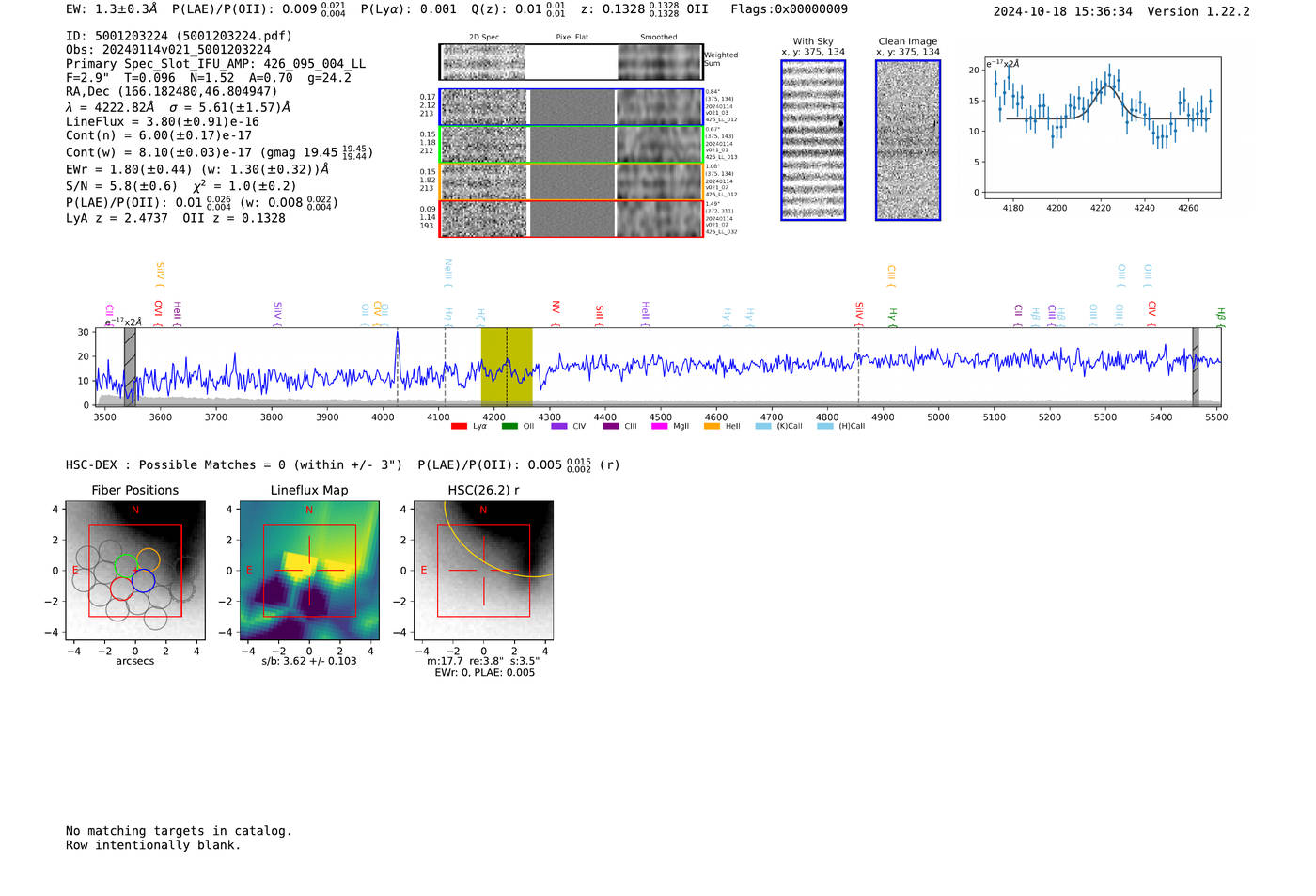The image size is (1316, 896).
Task: Click the red fiber circle in Fiber Positions
Action: click(121, 589)
